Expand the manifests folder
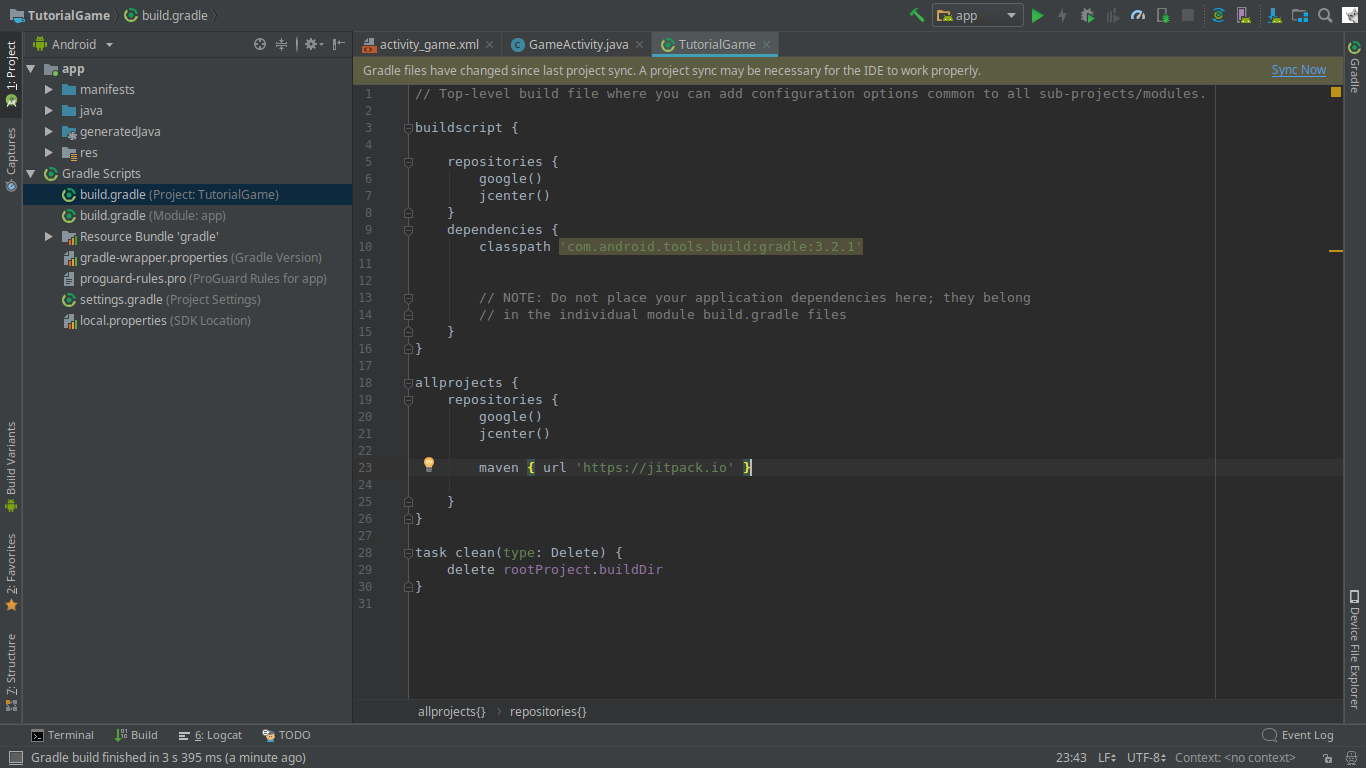The height and width of the screenshot is (768, 1366). (49, 90)
